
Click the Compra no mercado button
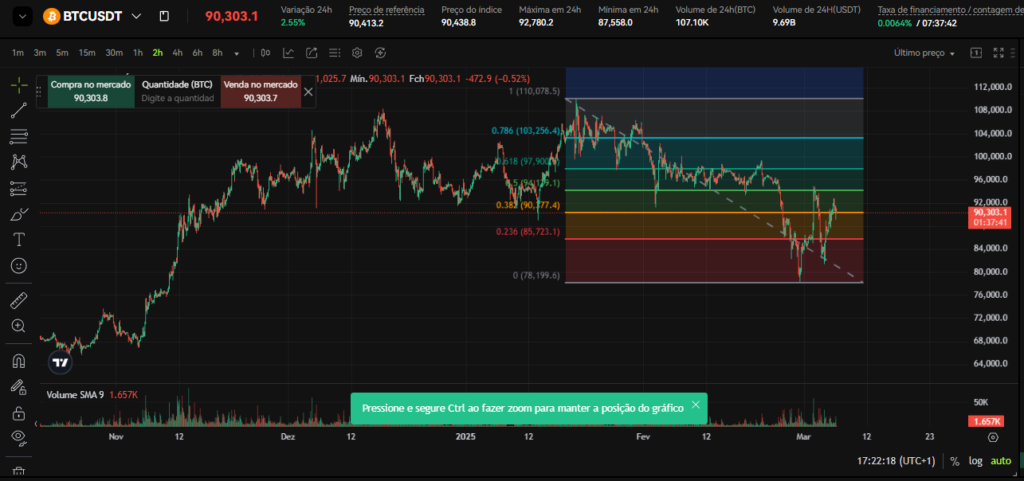click(x=91, y=92)
